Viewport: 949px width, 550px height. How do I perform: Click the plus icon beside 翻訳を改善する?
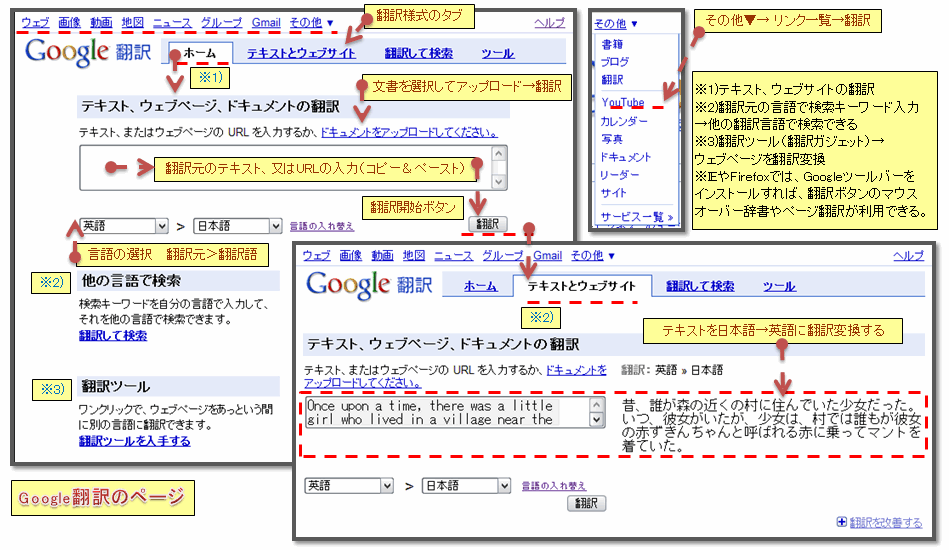841,522
